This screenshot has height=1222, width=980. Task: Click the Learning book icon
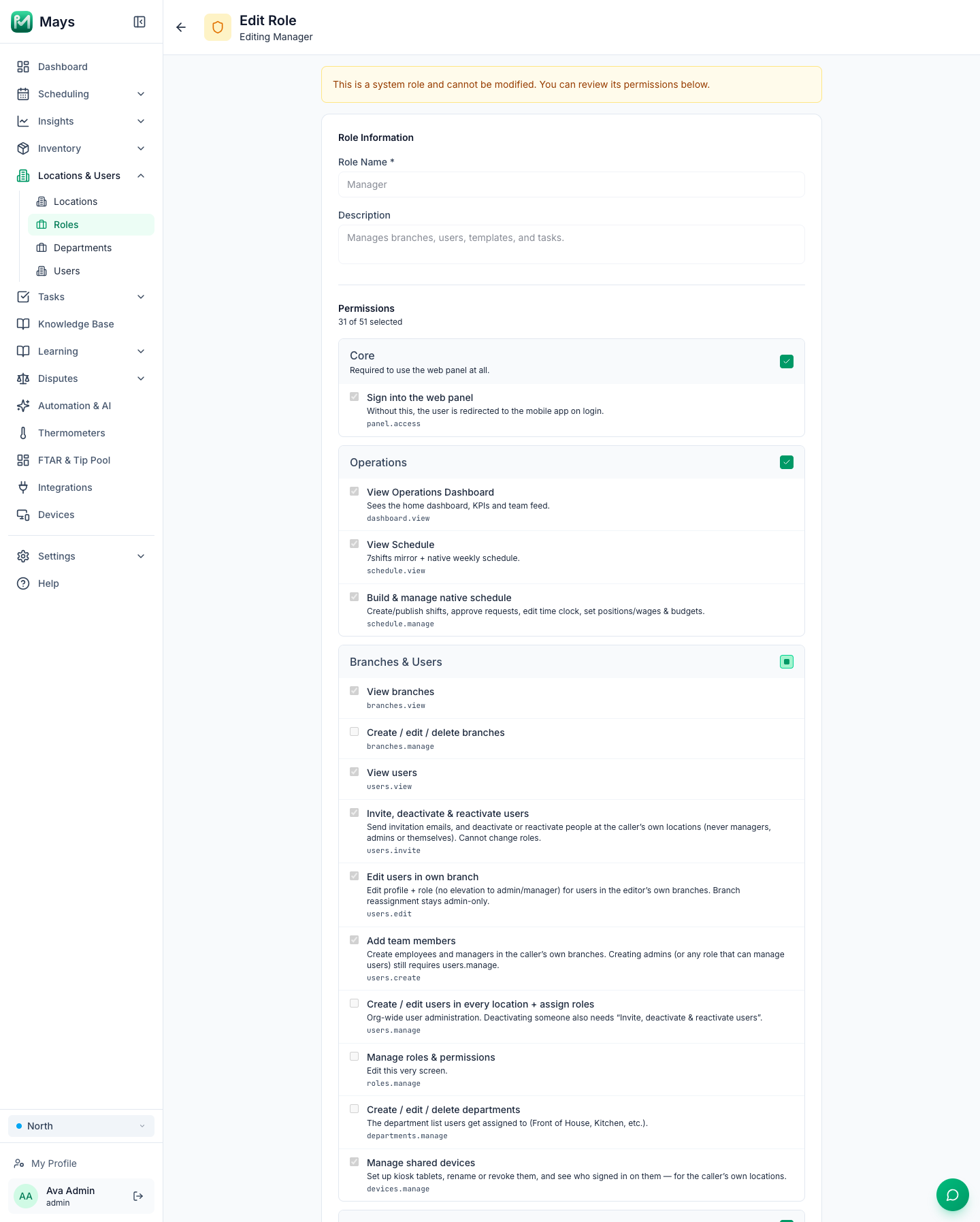[23, 351]
